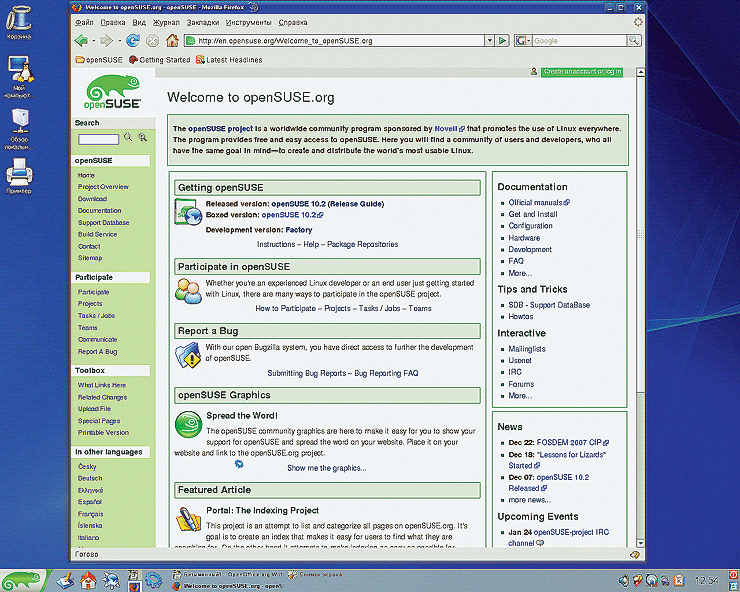
Task: Click the green Go arrow next to address bar
Action: [x=503, y=41]
